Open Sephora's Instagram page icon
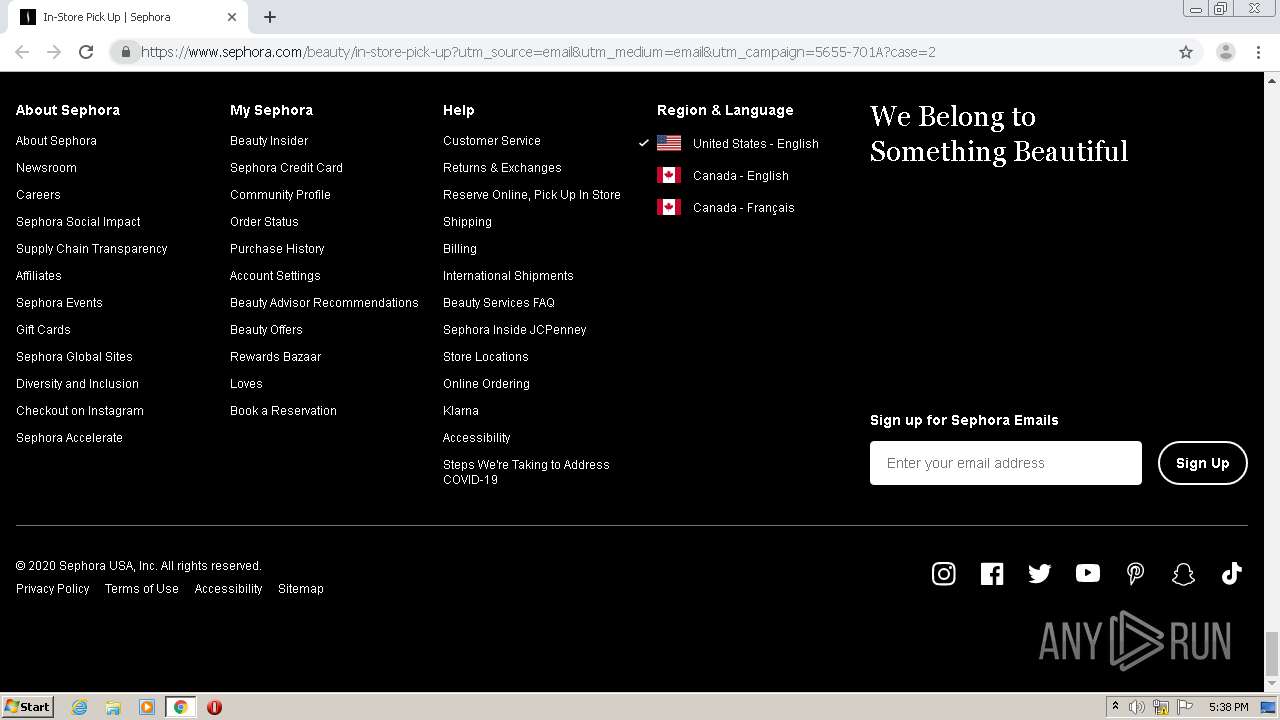This screenshot has width=1280, height=720. pyautogui.click(x=943, y=573)
